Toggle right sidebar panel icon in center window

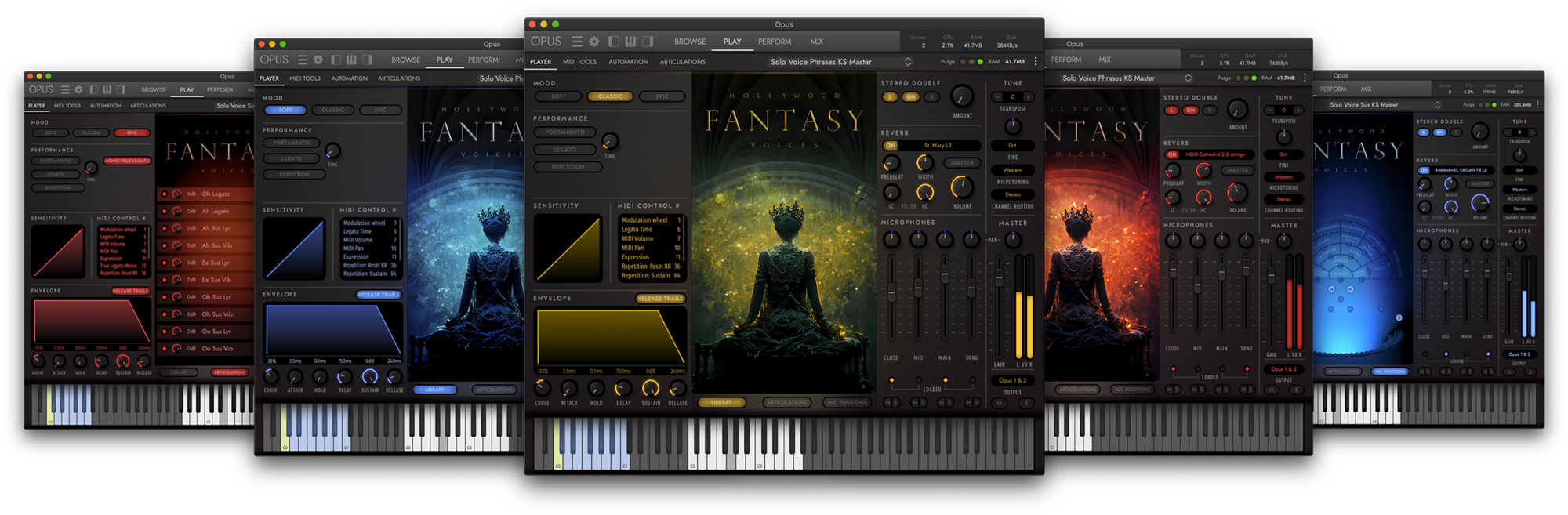[648, 42]
